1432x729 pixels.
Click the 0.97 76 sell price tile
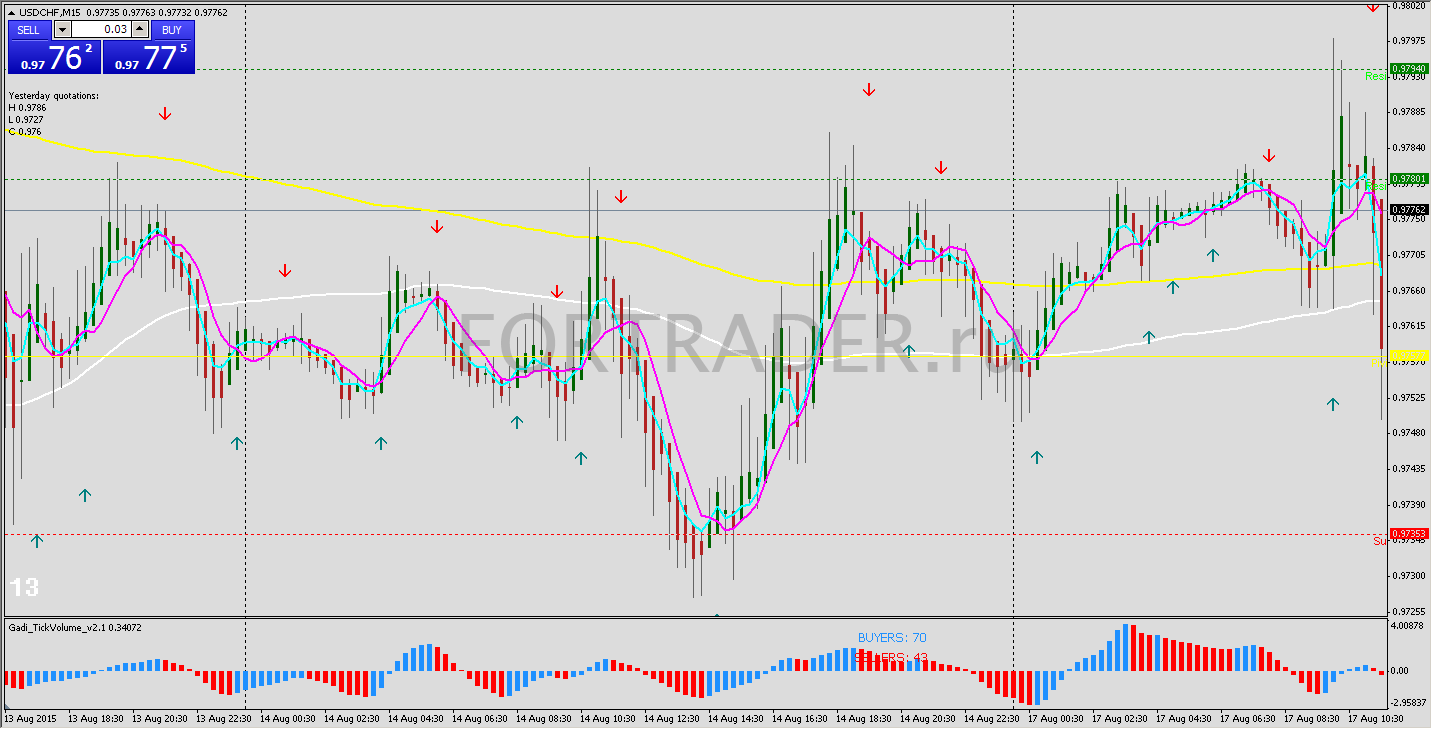[x=55, y=57]
